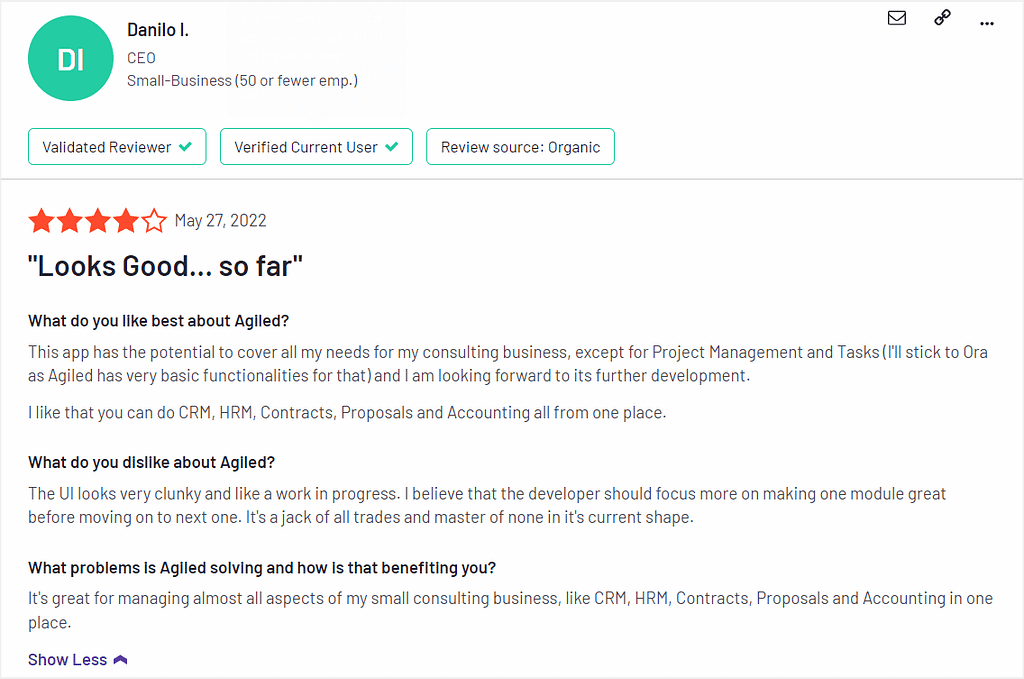The width and height of the screenshot is (1024, 679).
Task: Click the empty fifth rating star
Action: [x=154, y=221]
